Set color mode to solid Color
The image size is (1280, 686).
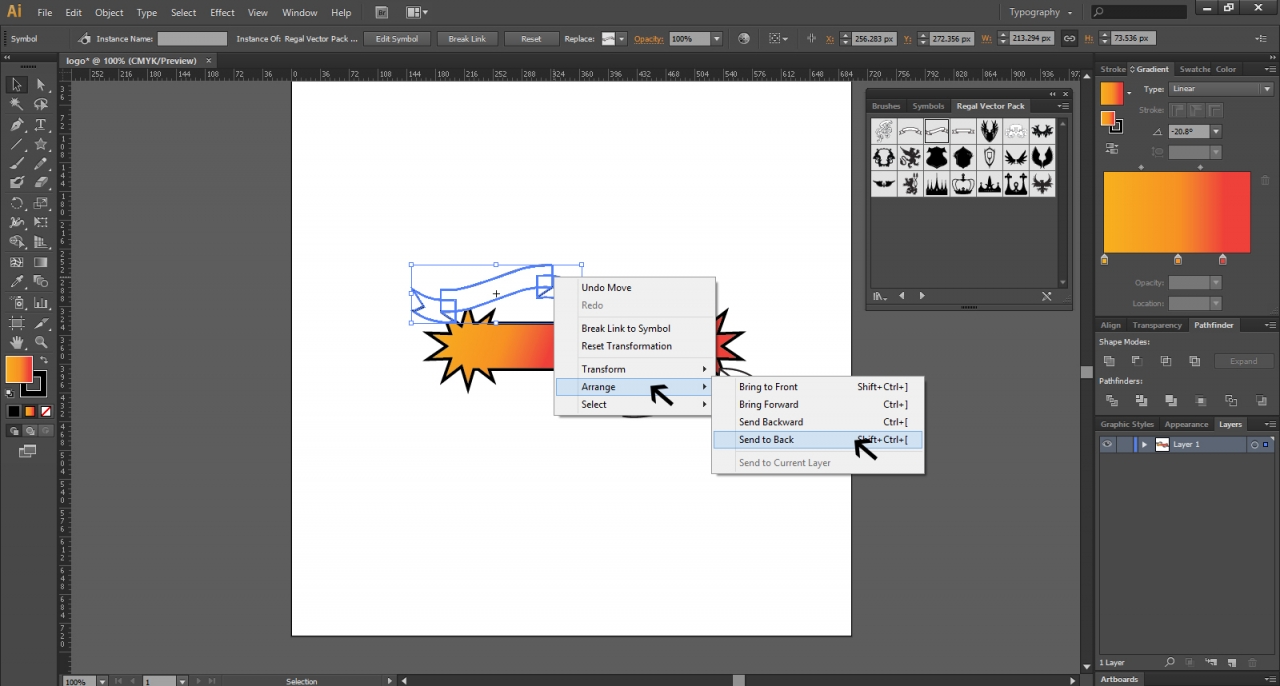point(14,412)
